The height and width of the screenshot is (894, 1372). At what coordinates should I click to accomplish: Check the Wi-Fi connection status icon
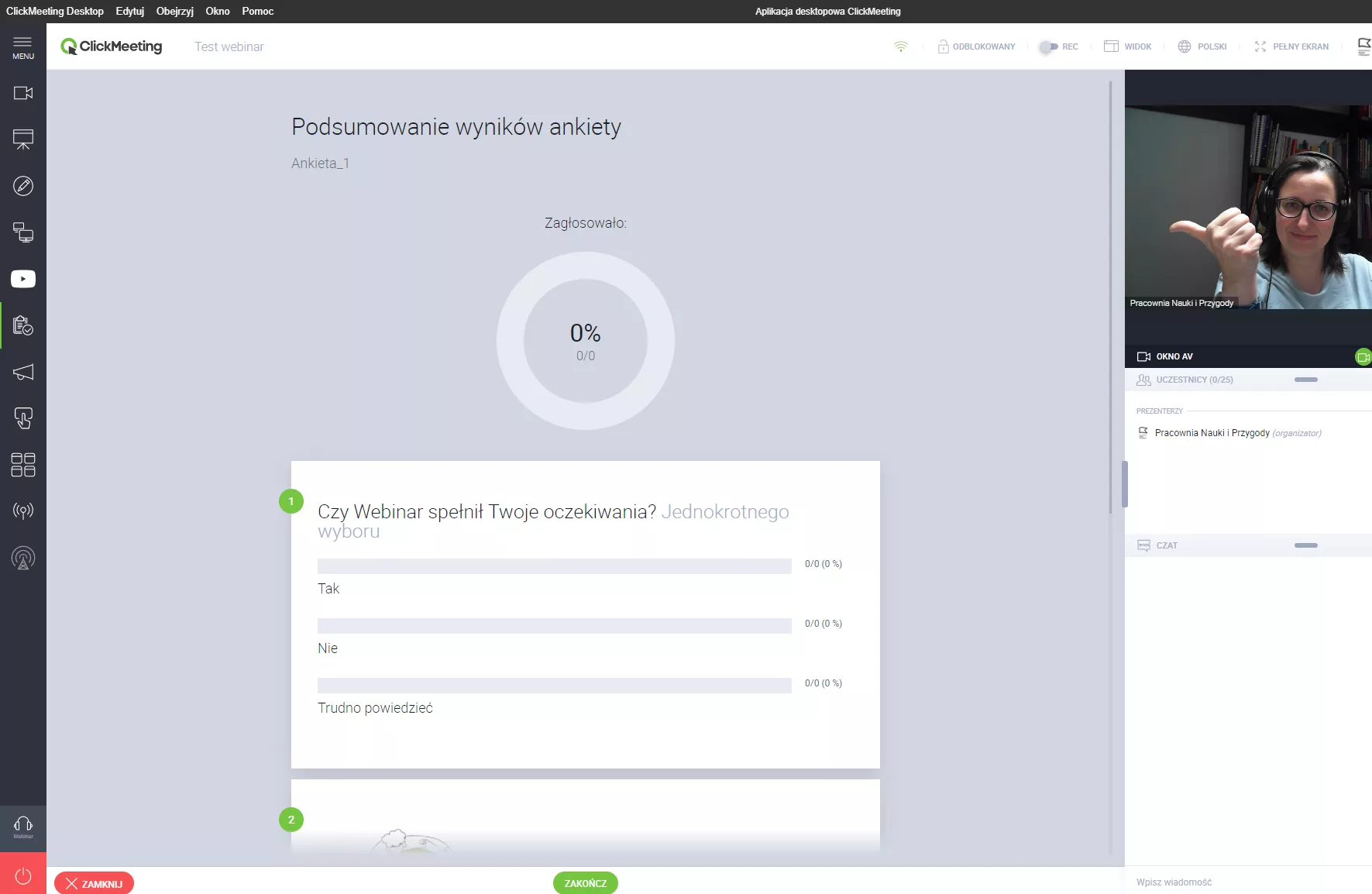[900, 46]
